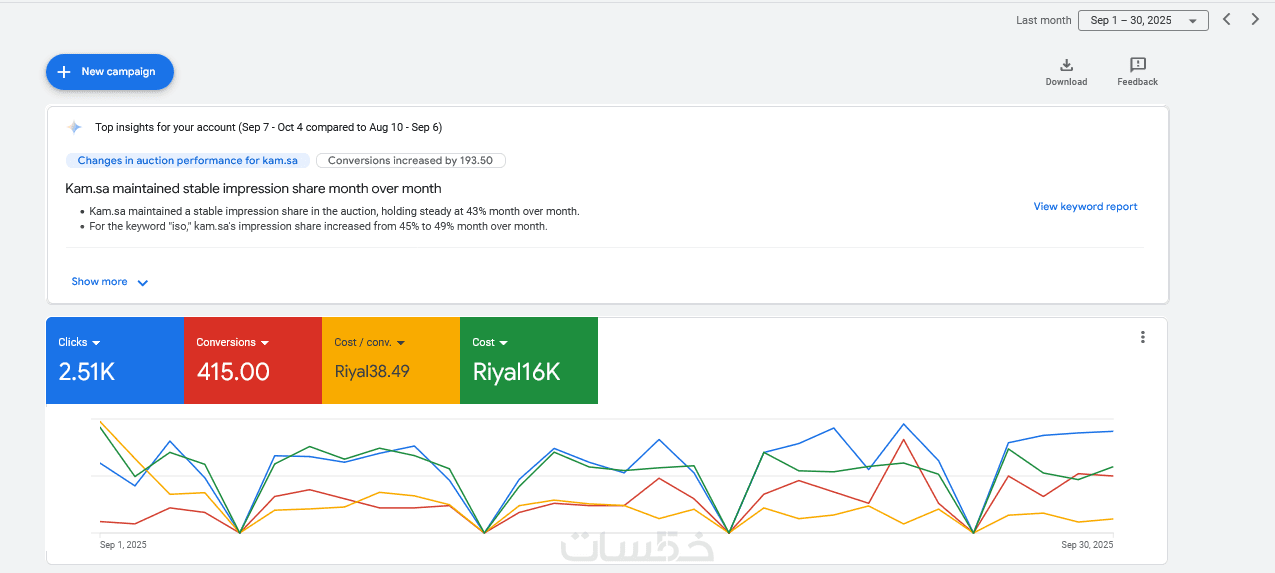The width and height of the screenshot is (1275, 573).
Task: Click the insights sparkle icon
Action: pos(74,127)
